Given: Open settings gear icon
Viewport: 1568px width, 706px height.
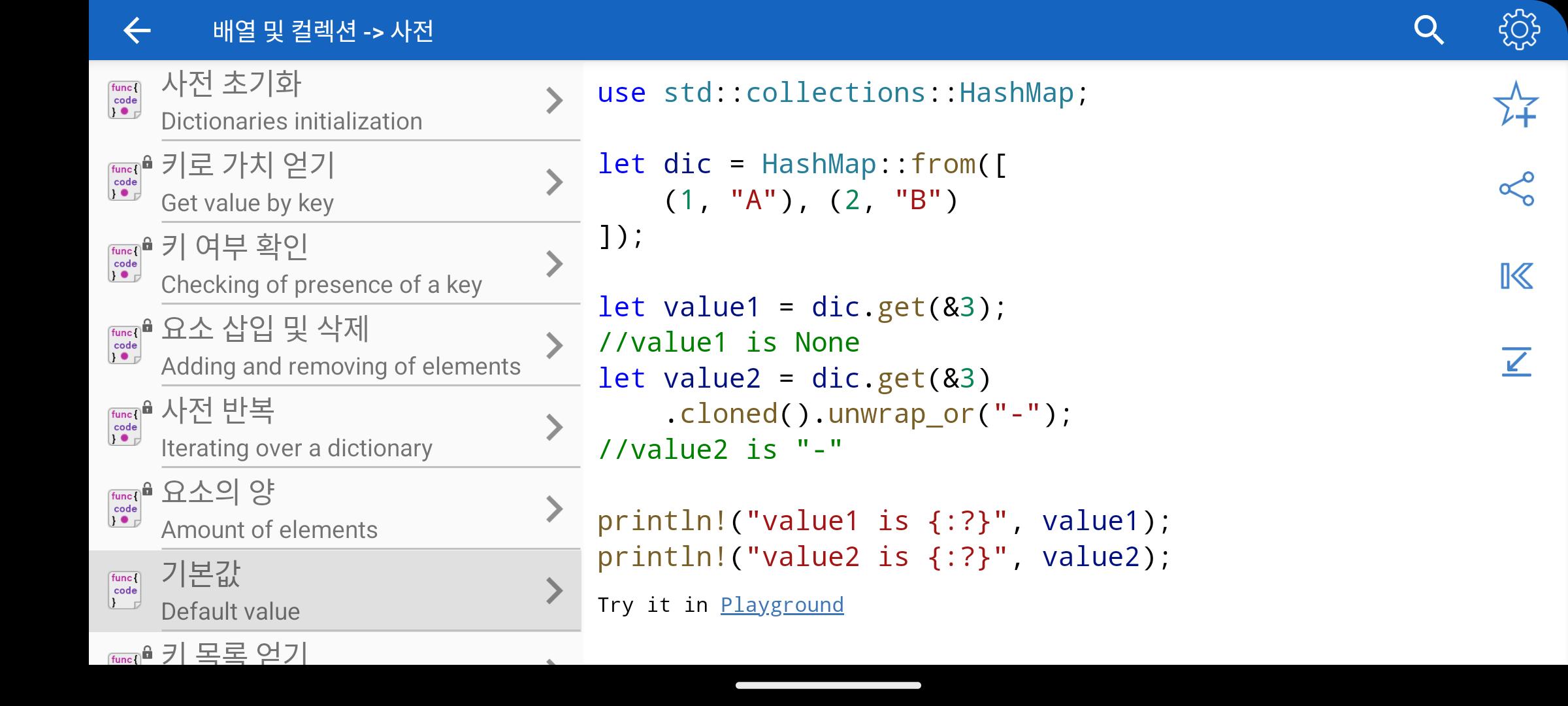Looking at the screenshot, I should (1518, 30).
